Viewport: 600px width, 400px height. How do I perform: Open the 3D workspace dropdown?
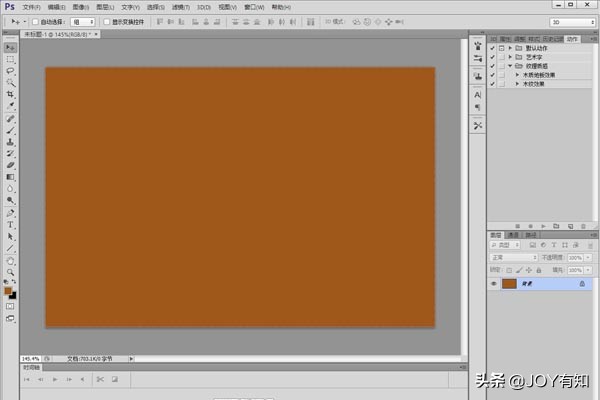click(572, 22)
